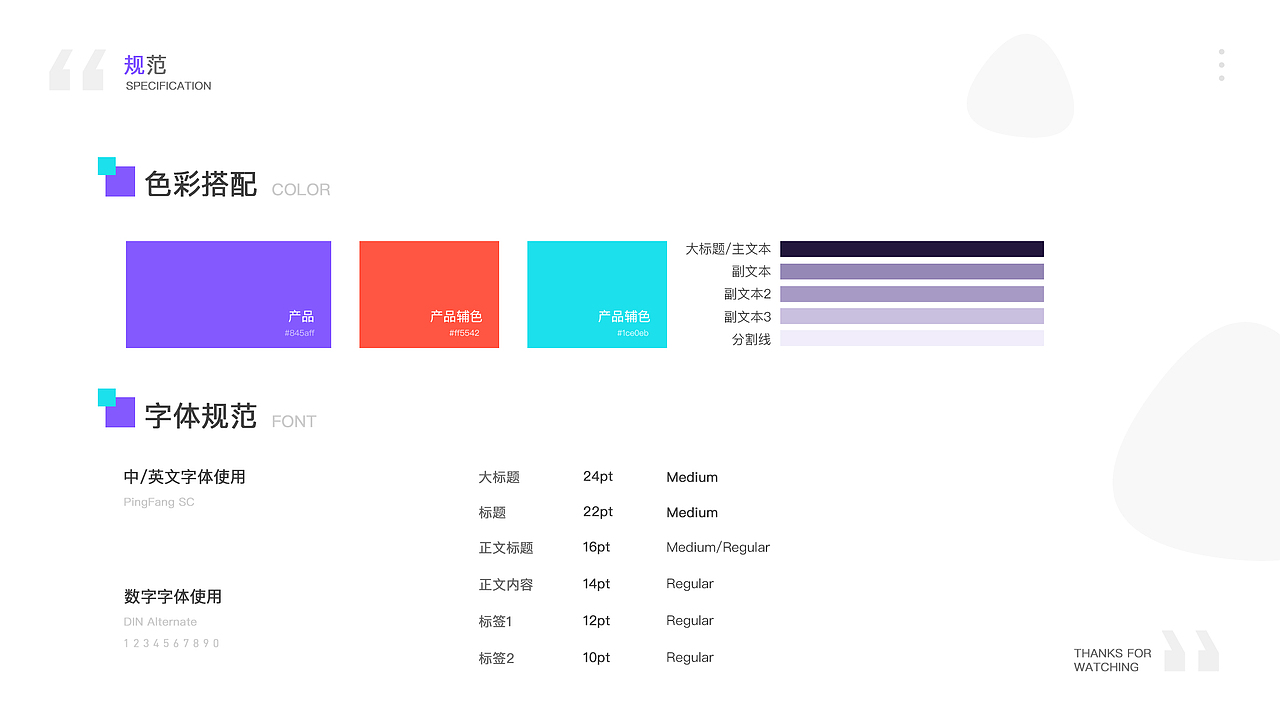
Task: Click the square icon beside 字体规范
Action: pos(116,408)
